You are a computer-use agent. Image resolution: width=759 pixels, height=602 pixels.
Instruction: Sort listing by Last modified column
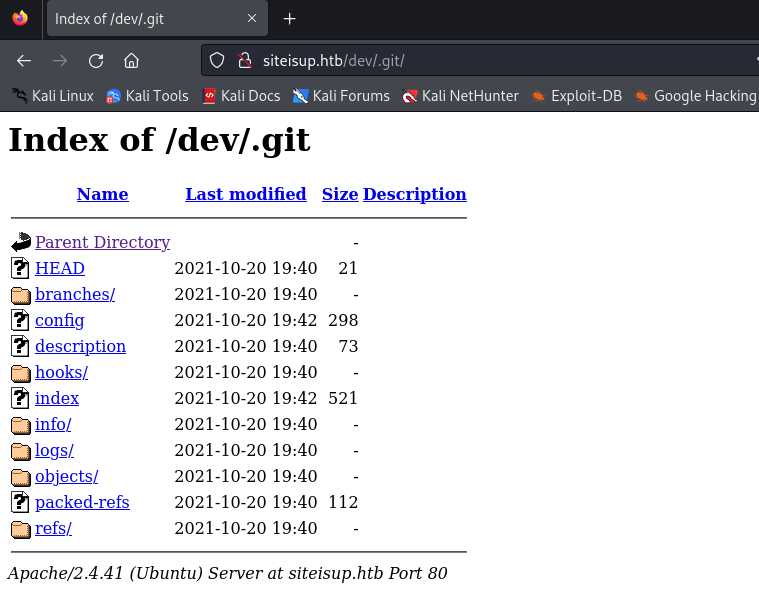(x=245, y=194)
